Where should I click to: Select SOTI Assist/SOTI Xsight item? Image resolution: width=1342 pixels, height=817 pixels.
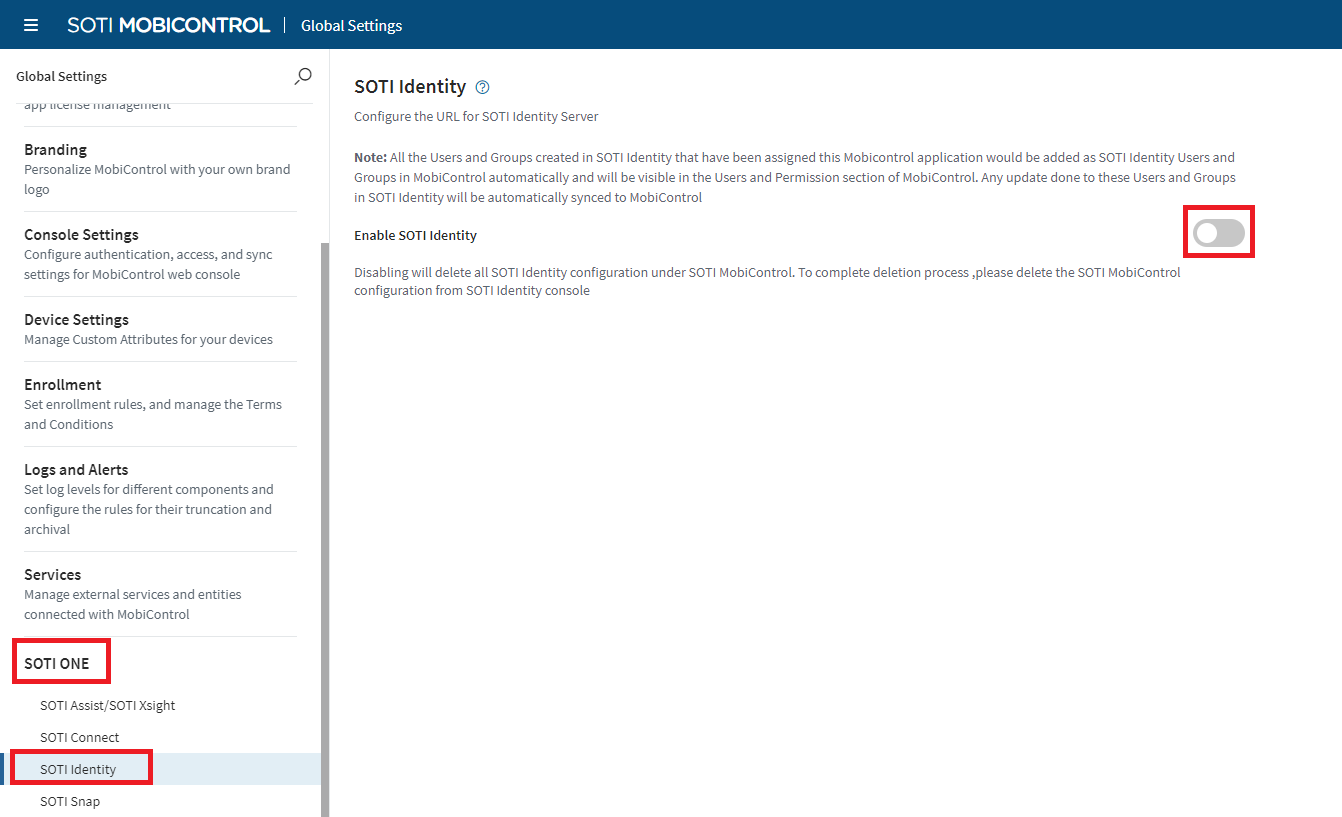pos(107,705)
